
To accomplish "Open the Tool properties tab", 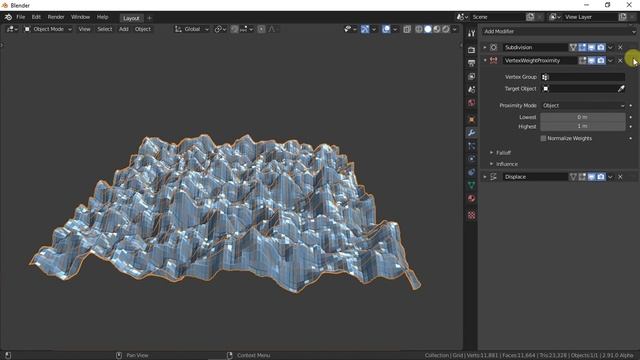I will [x=471, y=33].
